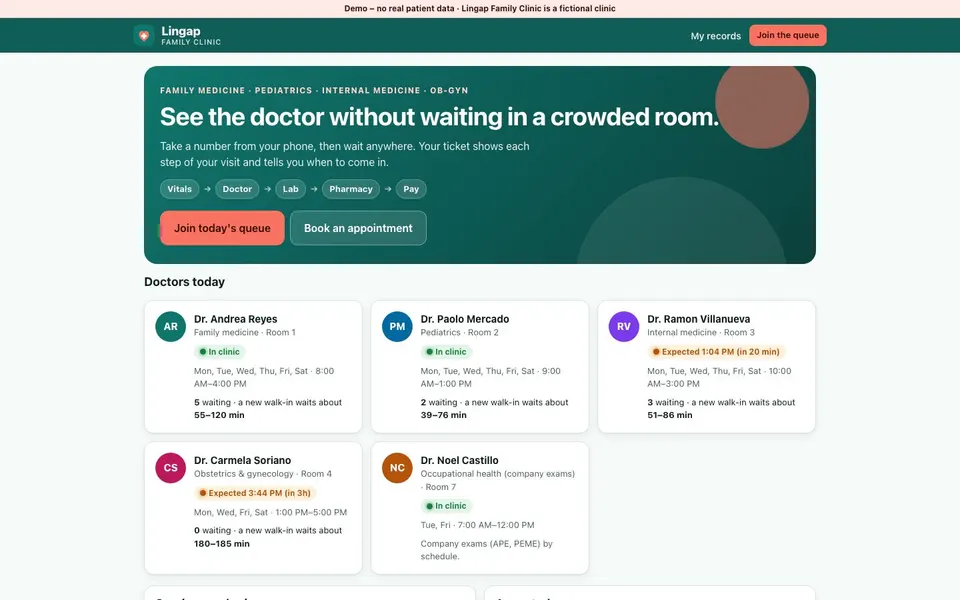This screenshot has width=960, height=600.
Task: Click Tue, Fri 7:00 AM–12:00 PM schedule
Action: [x=478, y=525]
